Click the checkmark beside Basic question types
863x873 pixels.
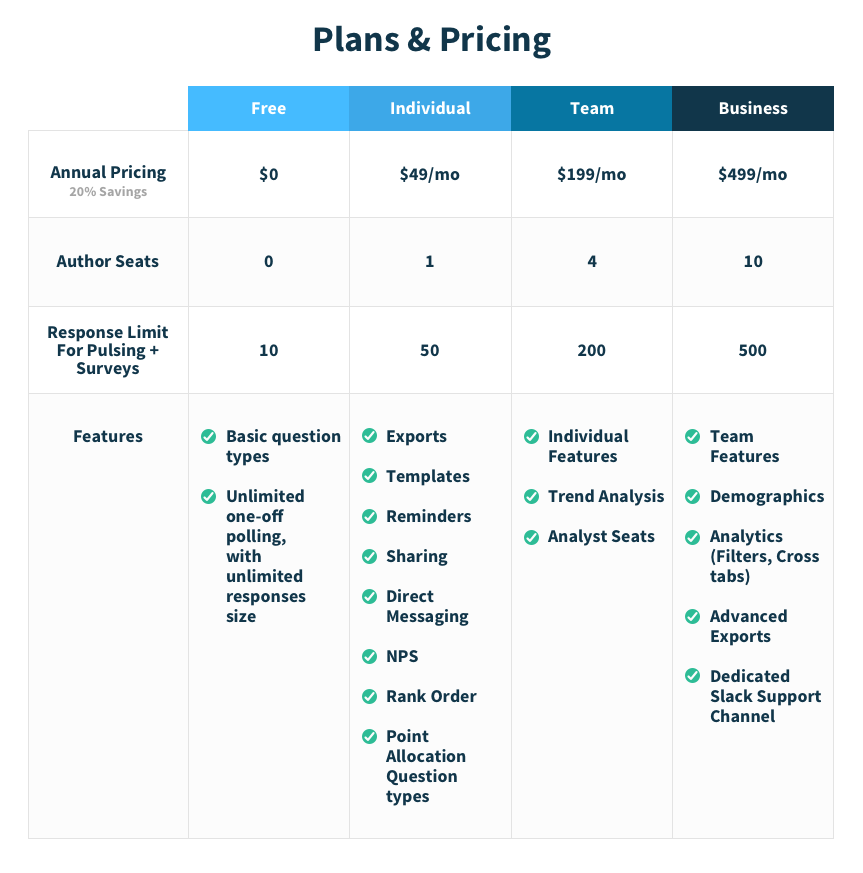point(209,436)
